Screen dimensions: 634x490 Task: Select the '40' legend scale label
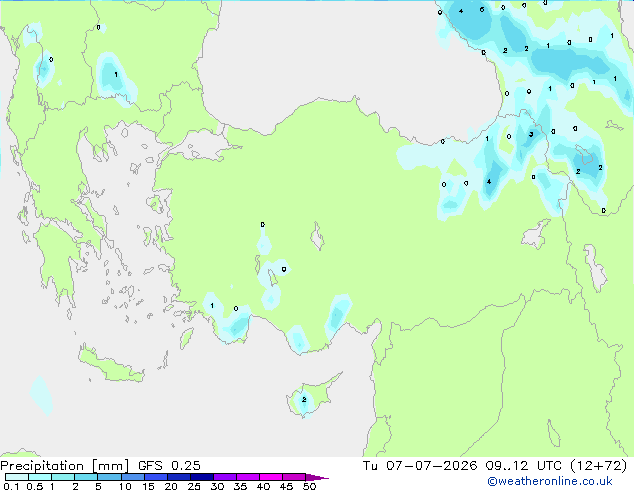click(263, 486)
